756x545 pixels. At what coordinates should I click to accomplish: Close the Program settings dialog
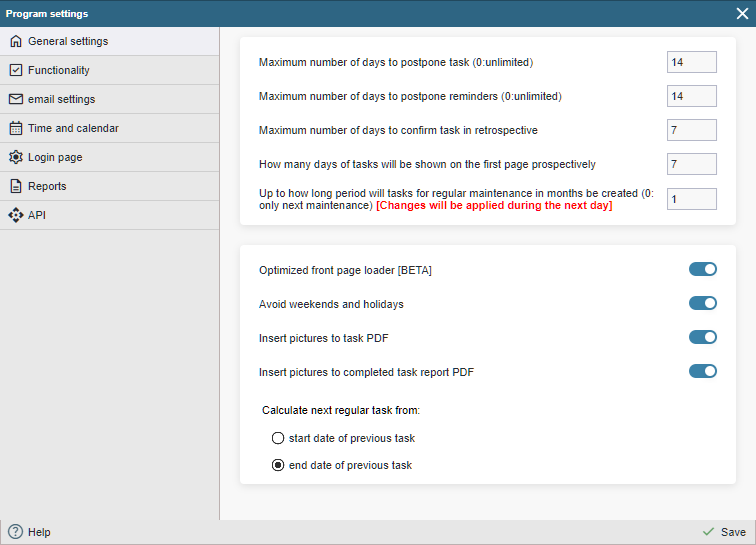(x=742, y=13)
